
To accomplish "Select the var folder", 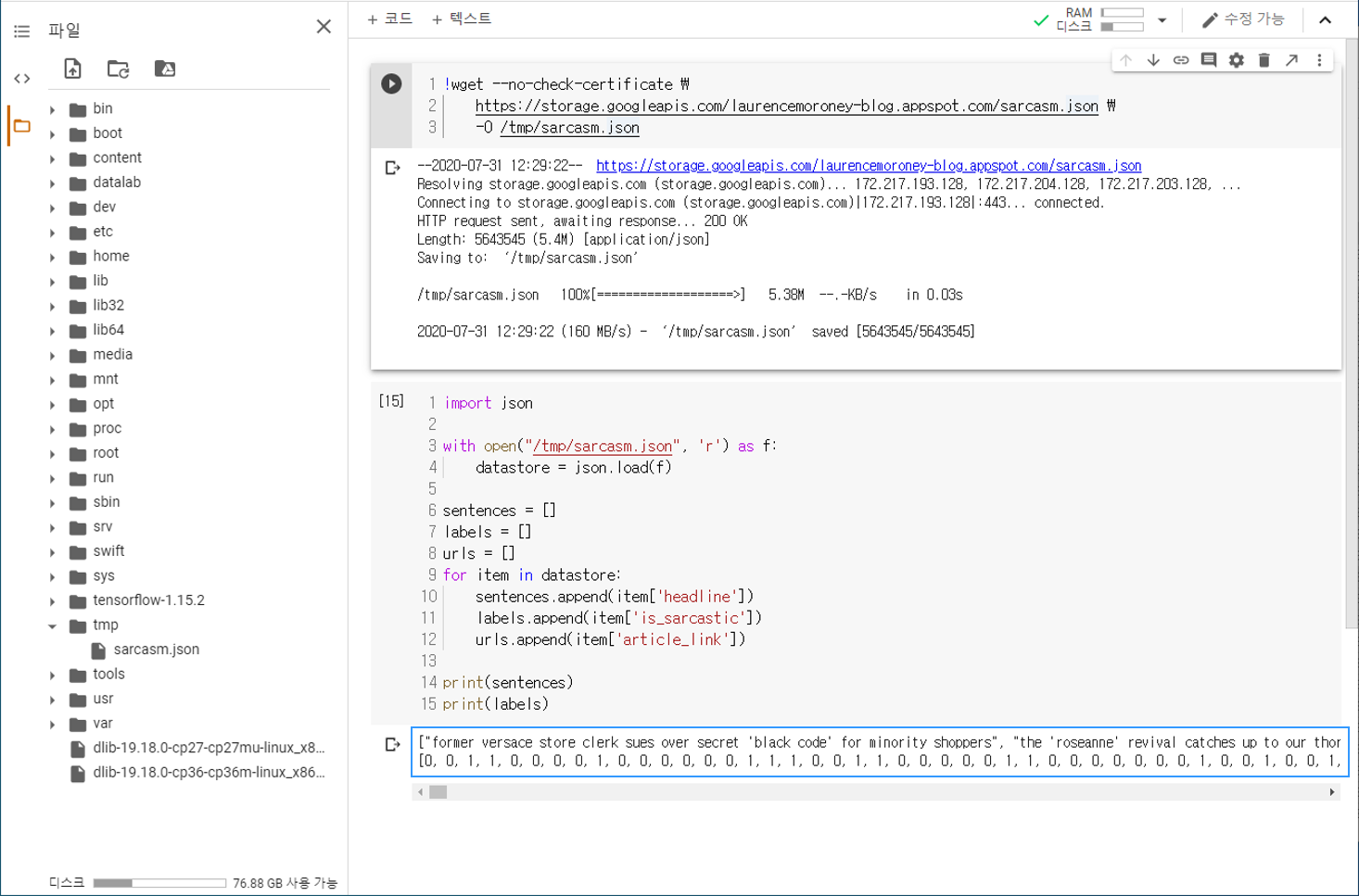I will pos(103,724).
